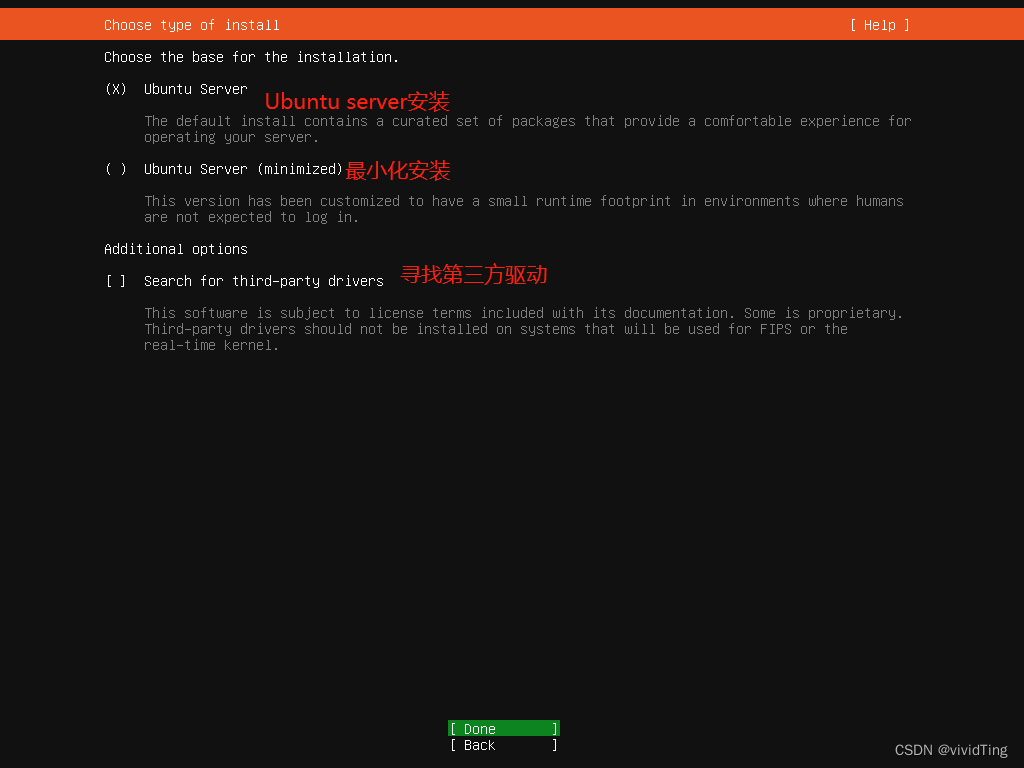Toggle the drivers option under Additional options
Image resolution: width=1024 pixels, height=768 pixels.
115,280
